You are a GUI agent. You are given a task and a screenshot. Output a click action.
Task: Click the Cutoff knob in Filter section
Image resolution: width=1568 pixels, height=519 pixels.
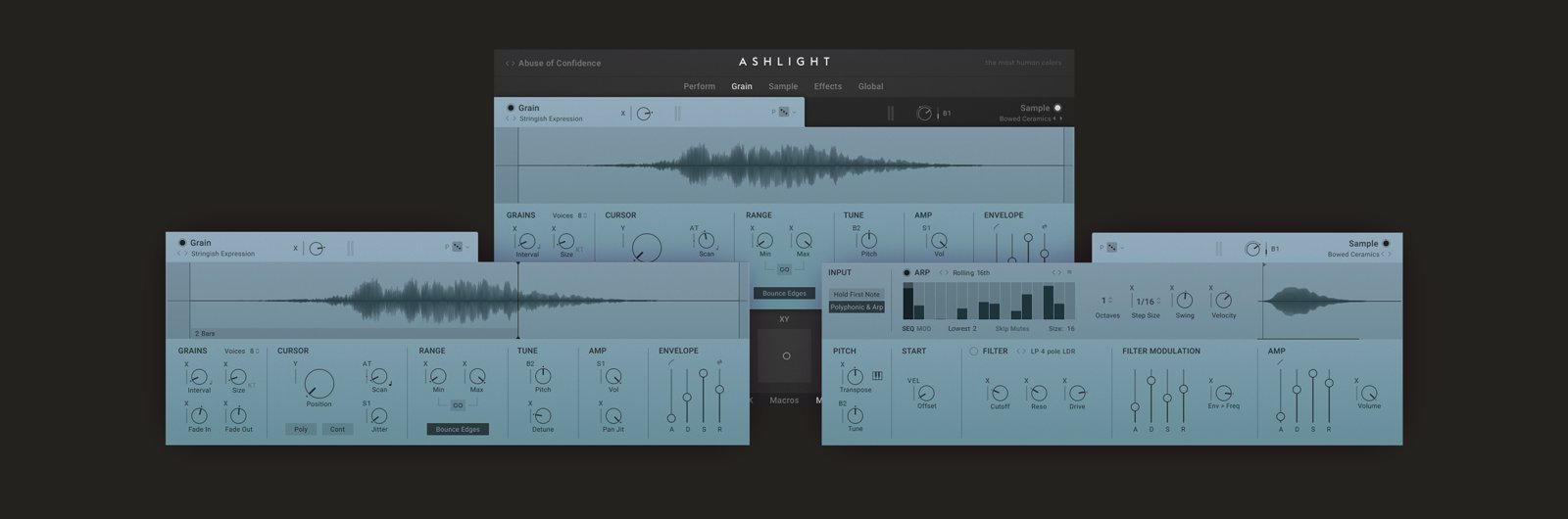point(1000,393)
